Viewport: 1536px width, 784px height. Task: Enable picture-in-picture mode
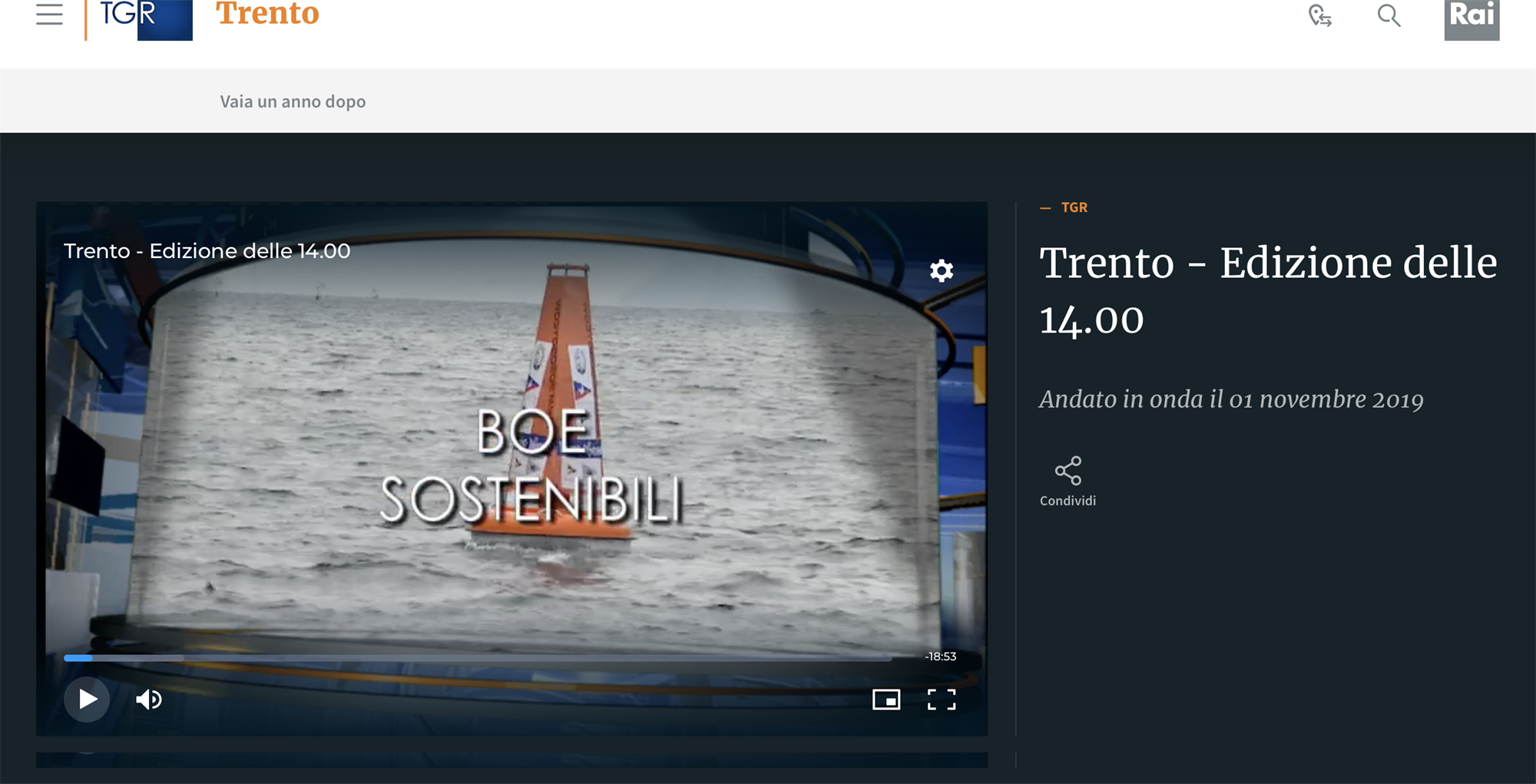(x=886, y=700)
